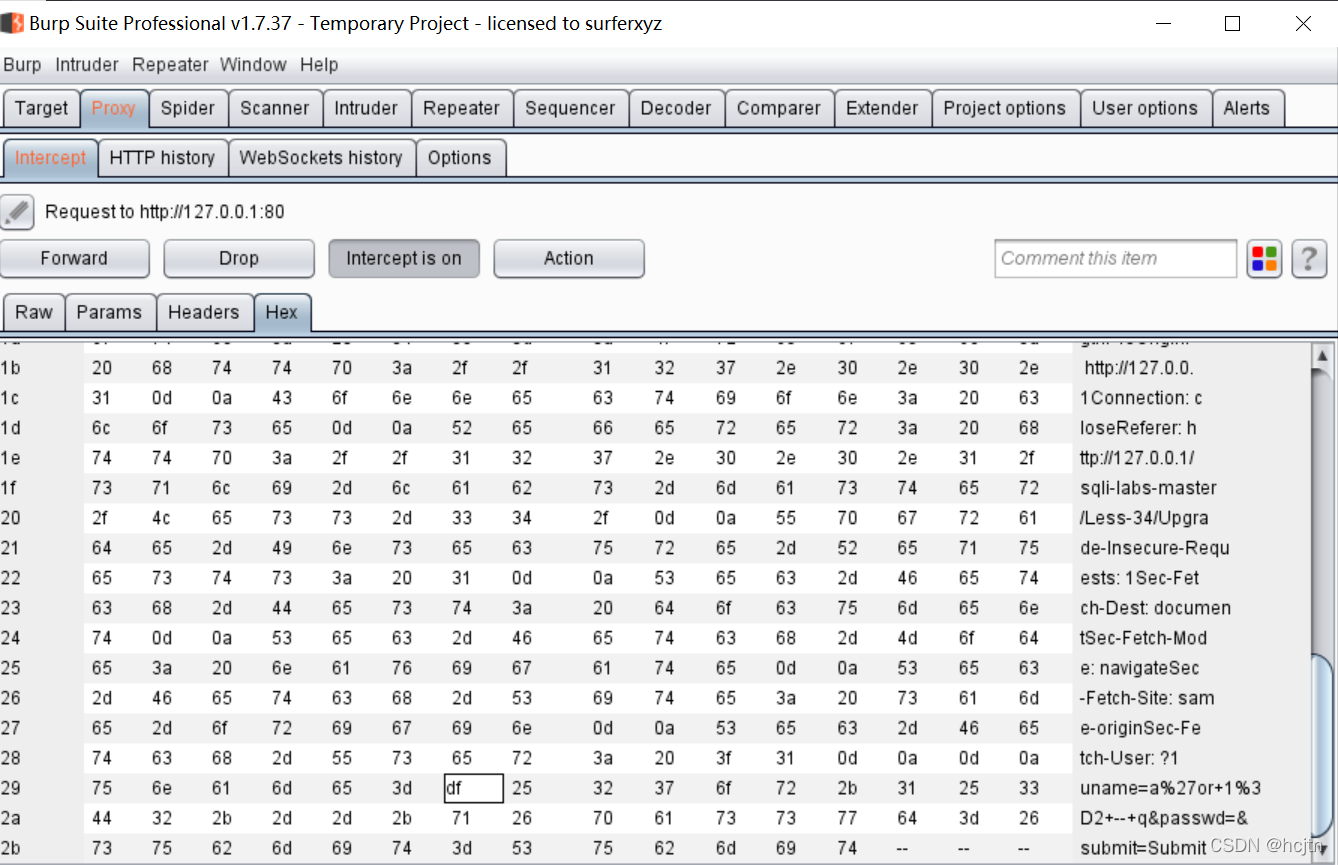Viewport: 1338px width, 865px height.
Task: Open the HTTP history sub-tab
Action: [162, 158]
